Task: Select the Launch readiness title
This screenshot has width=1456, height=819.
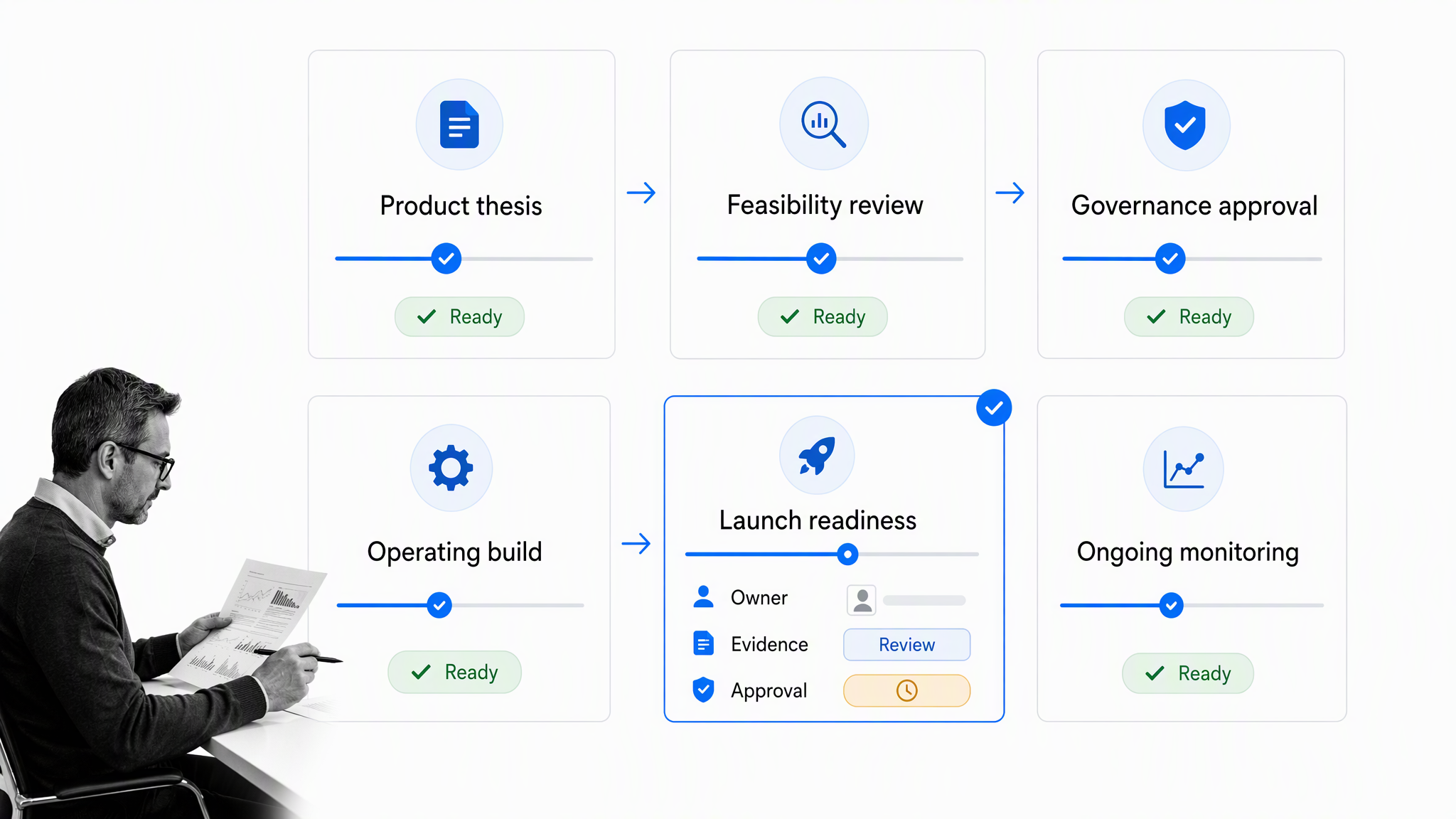Action: [x=818, y=520]
